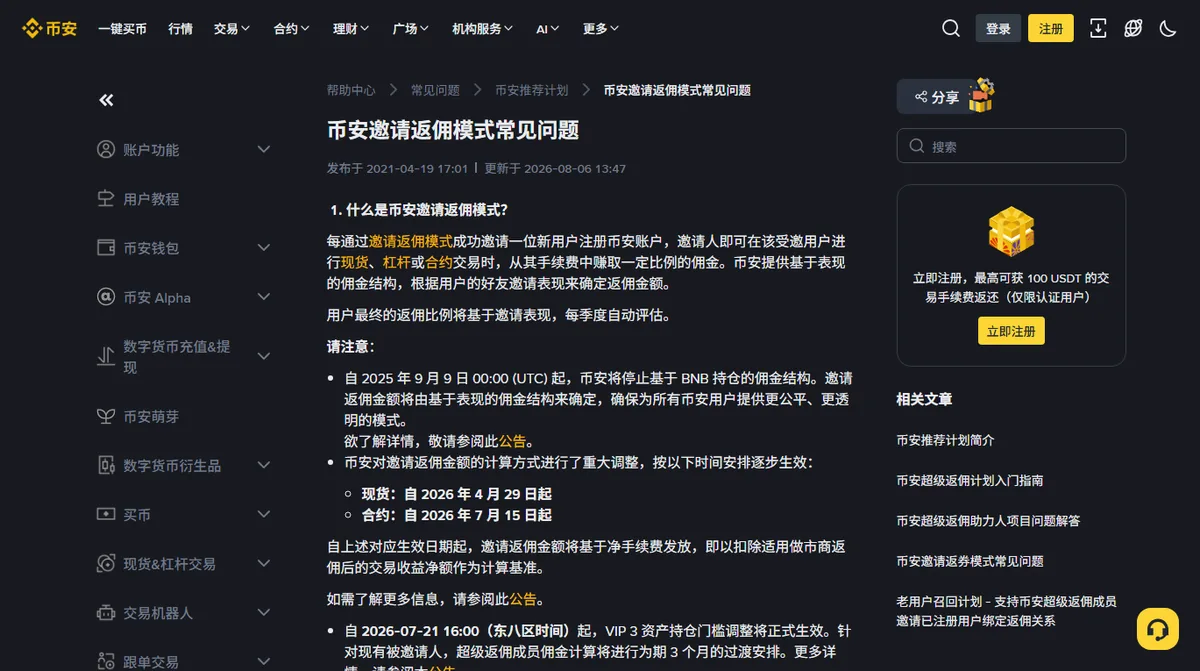Open the search magnifier icon in header

[951, 28]
